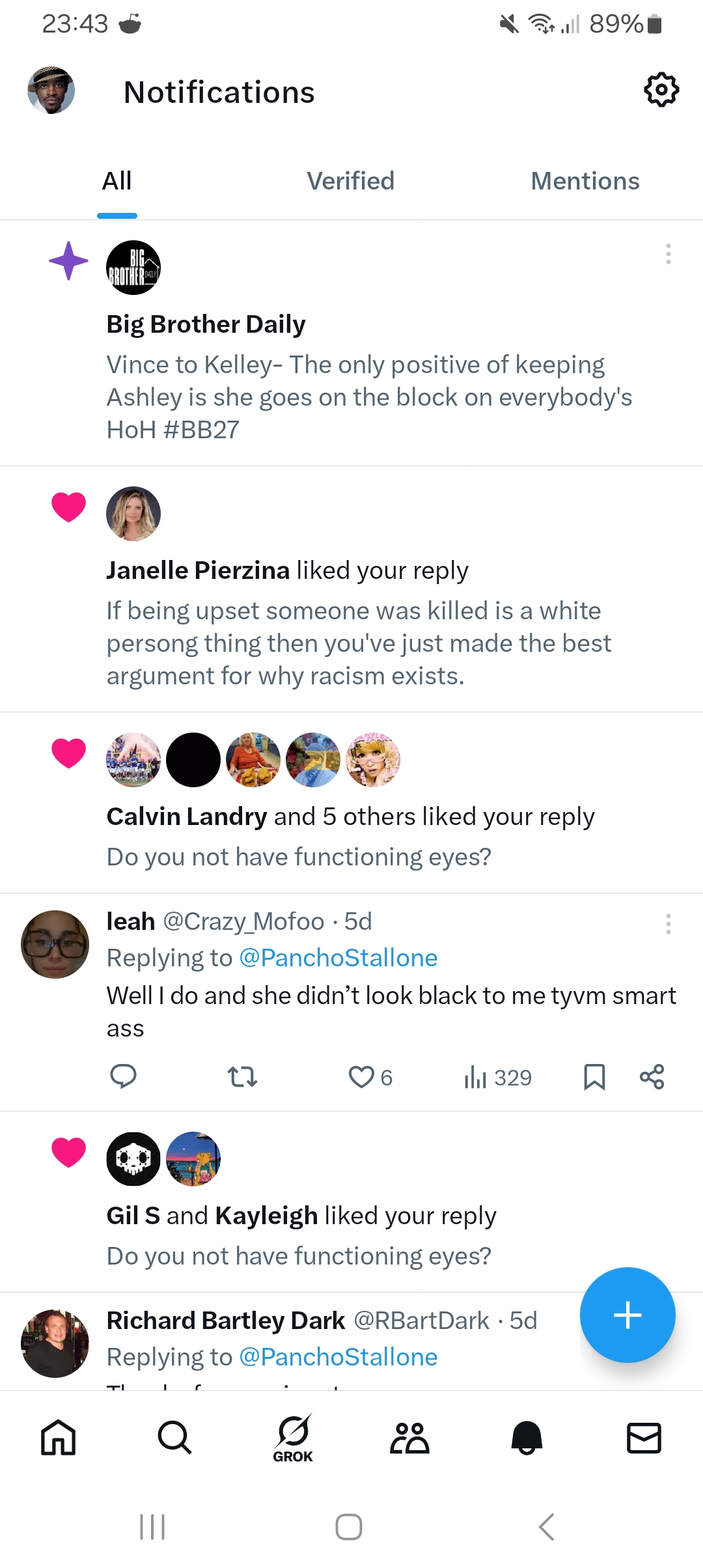Open notification settings gear icon

click(x=661, y=90)
